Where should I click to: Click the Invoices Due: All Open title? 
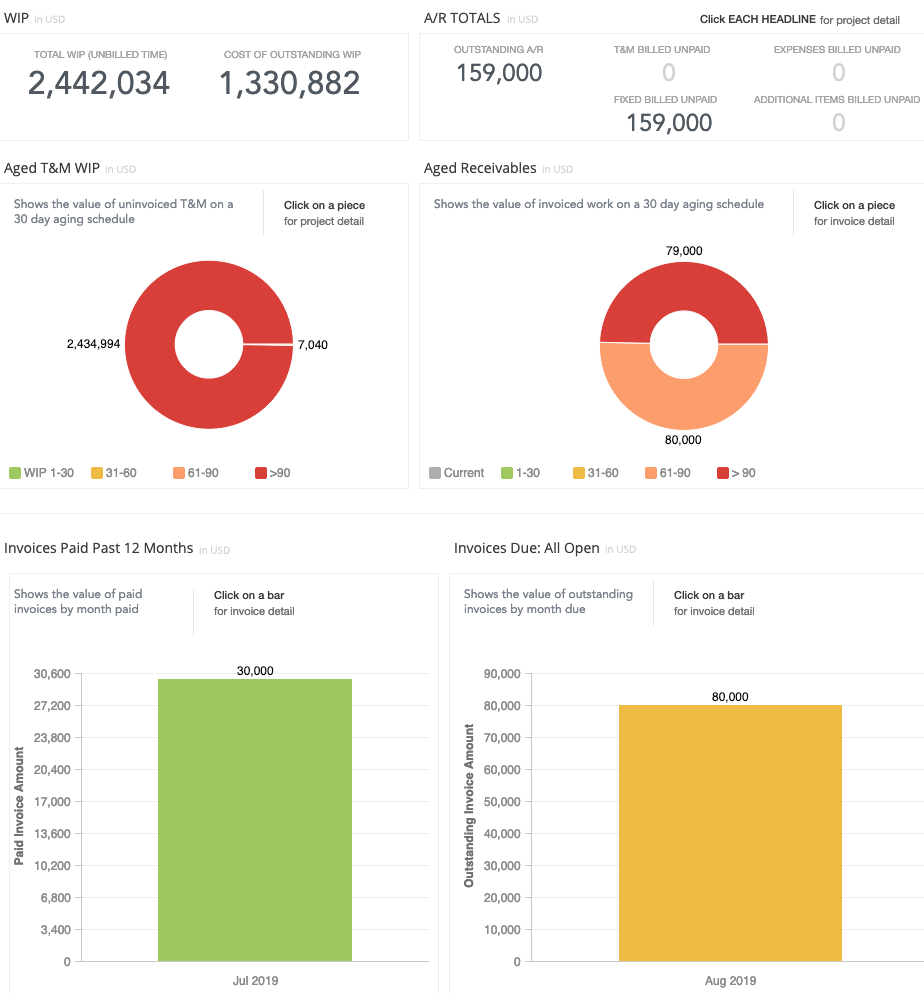(526, 548)
